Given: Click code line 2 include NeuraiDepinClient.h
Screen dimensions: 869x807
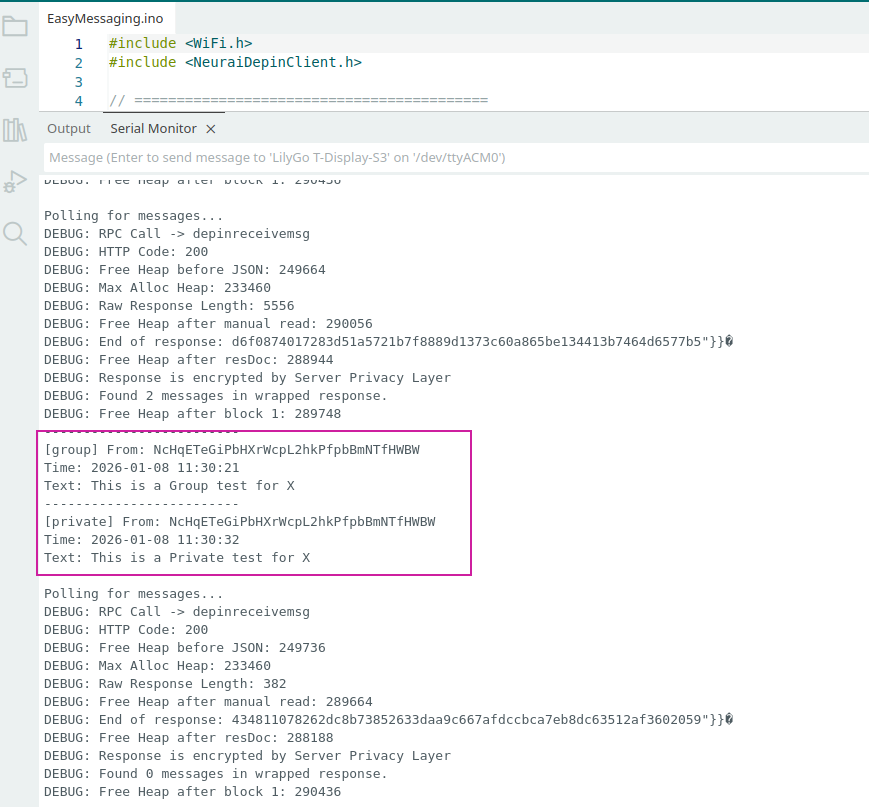Looking at the screenshot, I should [236, 62].
